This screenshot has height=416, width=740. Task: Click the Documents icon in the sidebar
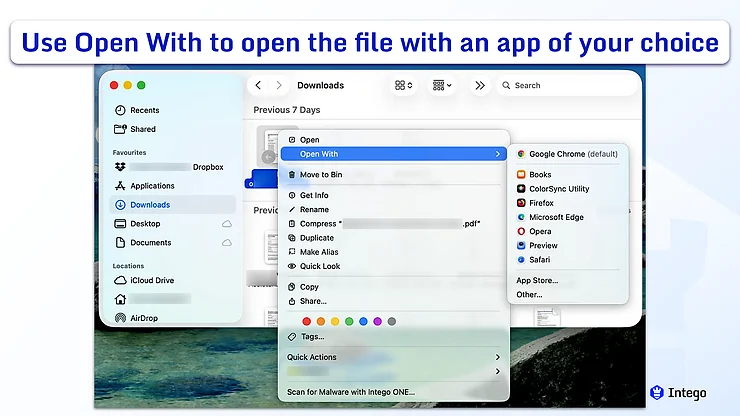120,242
